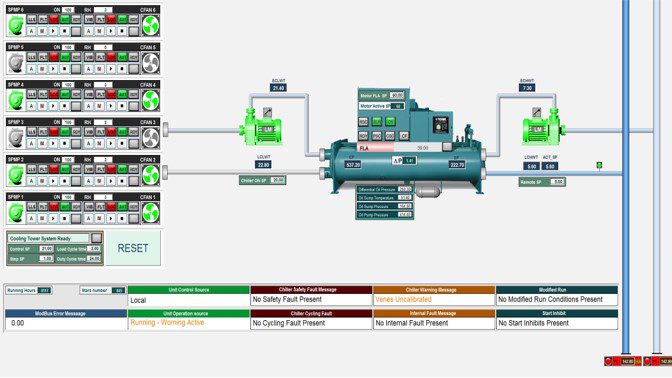This screenshot has width=672, height=378.
Task: Click the CFAN 6 fan icon
Action: tap(150, 26)
